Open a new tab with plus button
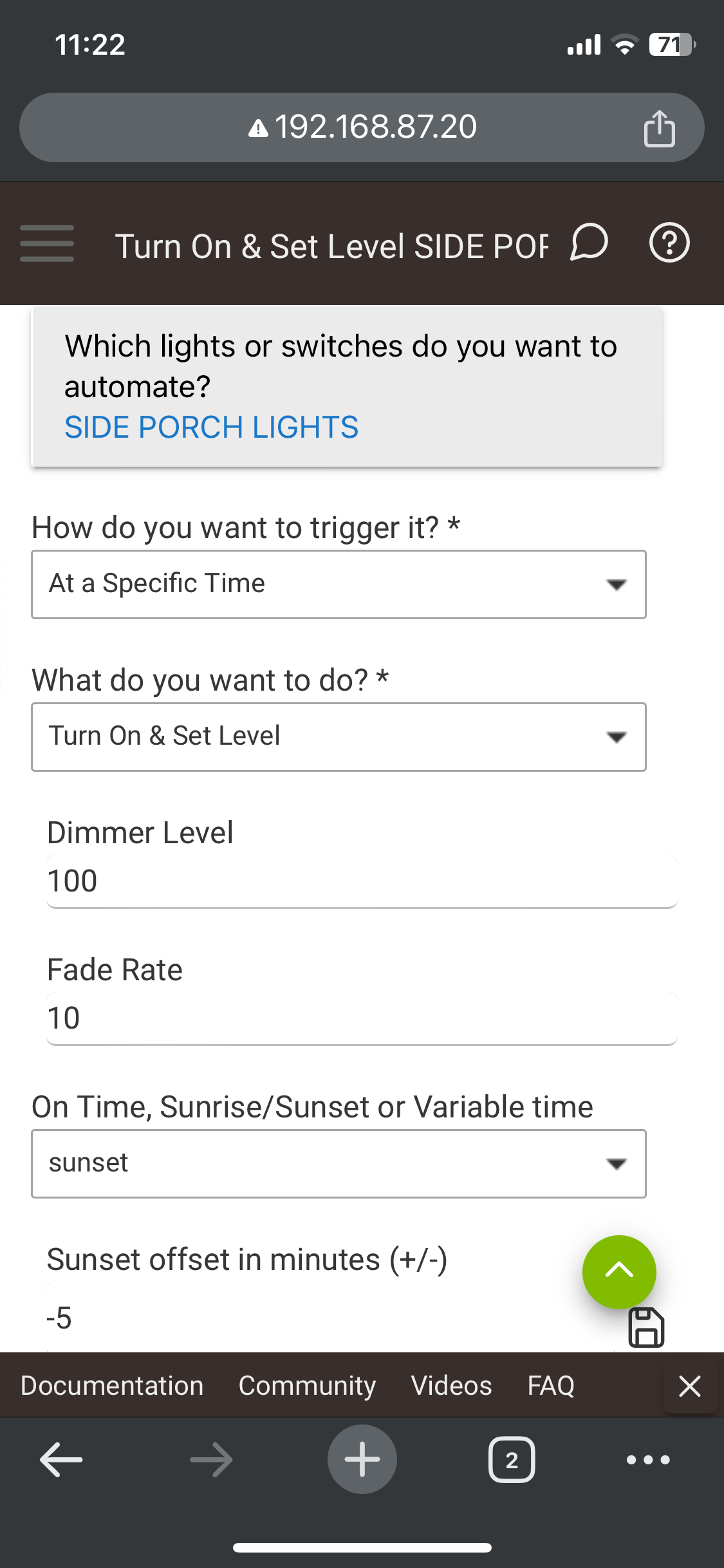The height and width of the screenshot is (1568, 724). pyautogui.click(x=362, y=1459)
